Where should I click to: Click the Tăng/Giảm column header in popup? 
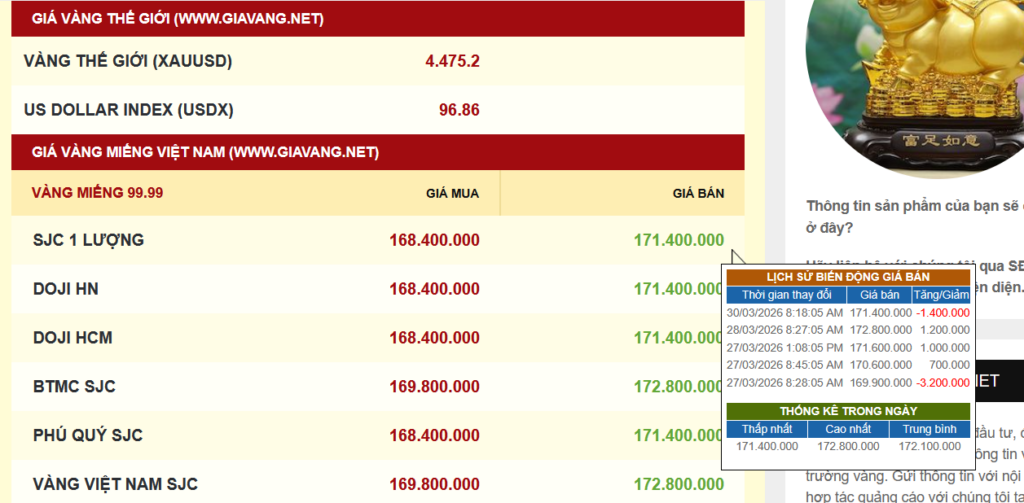tap(941, 295)
